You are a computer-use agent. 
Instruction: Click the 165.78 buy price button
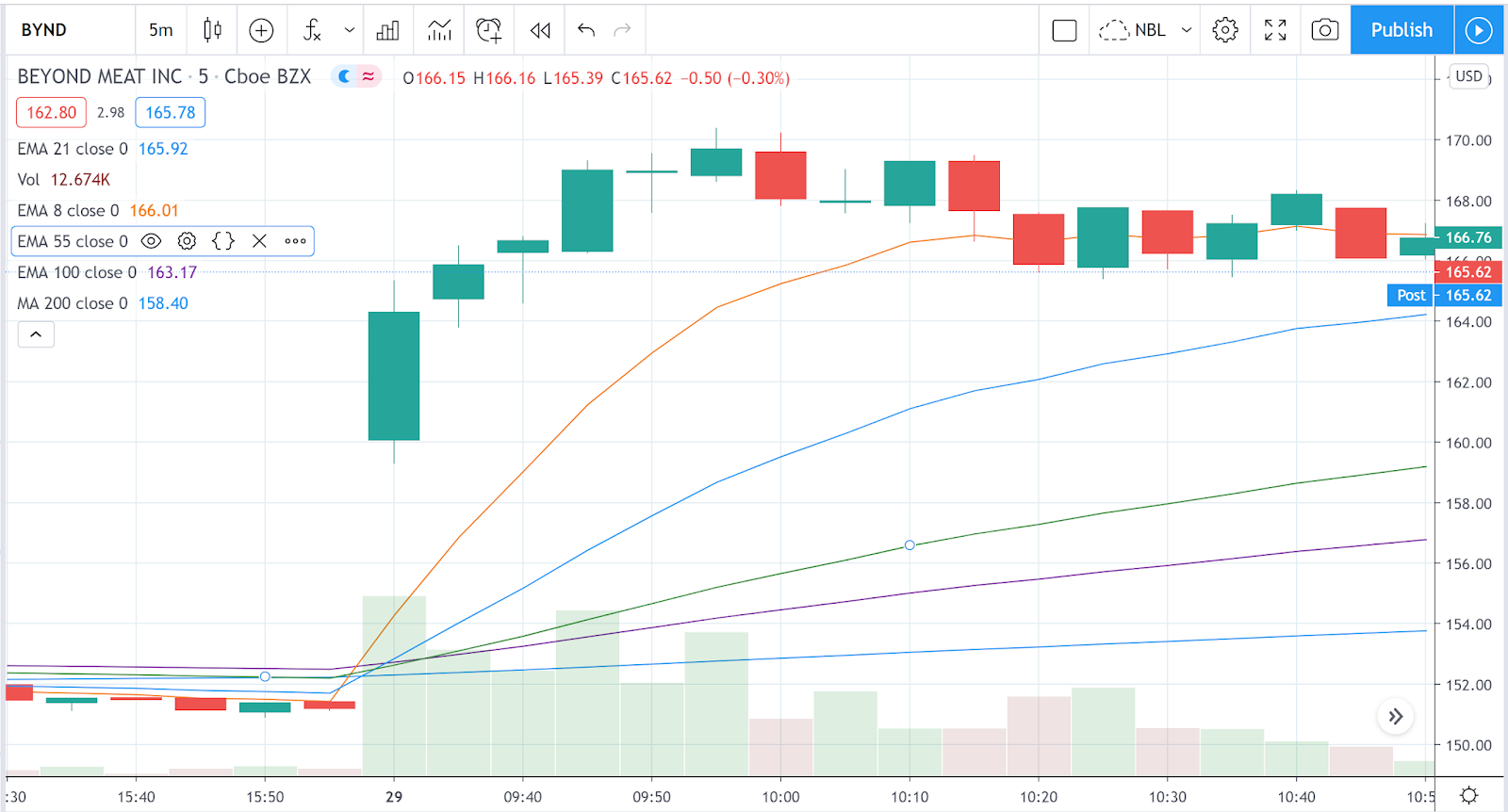tap(171, 112)
